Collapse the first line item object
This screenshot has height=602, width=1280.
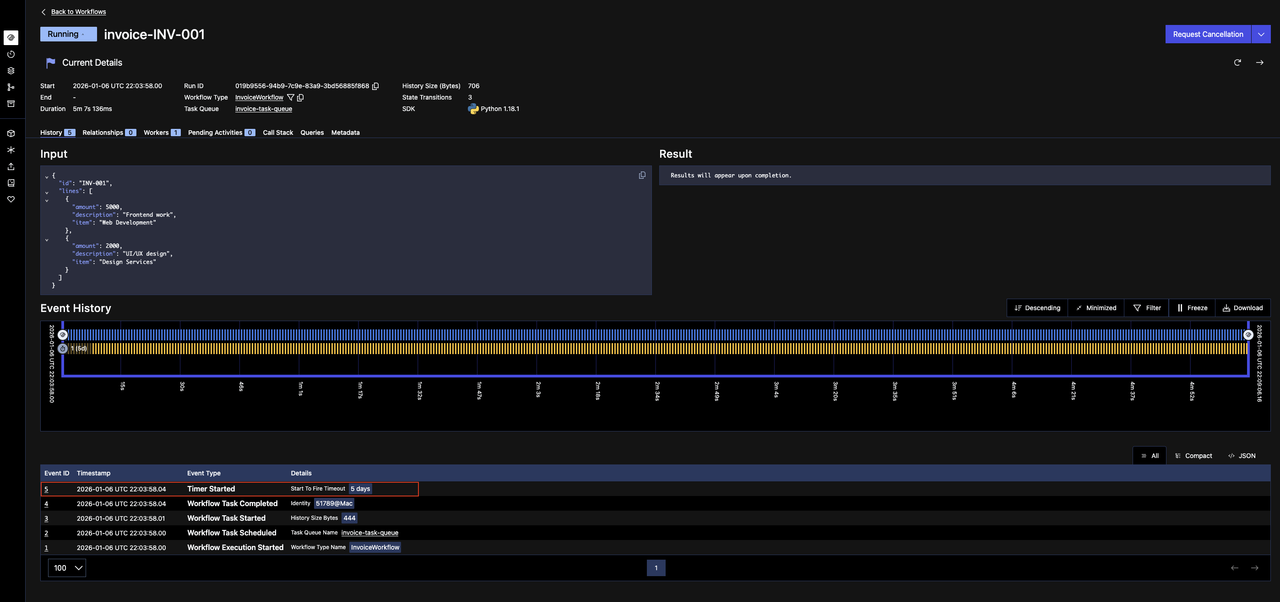[x=47, y=199]
